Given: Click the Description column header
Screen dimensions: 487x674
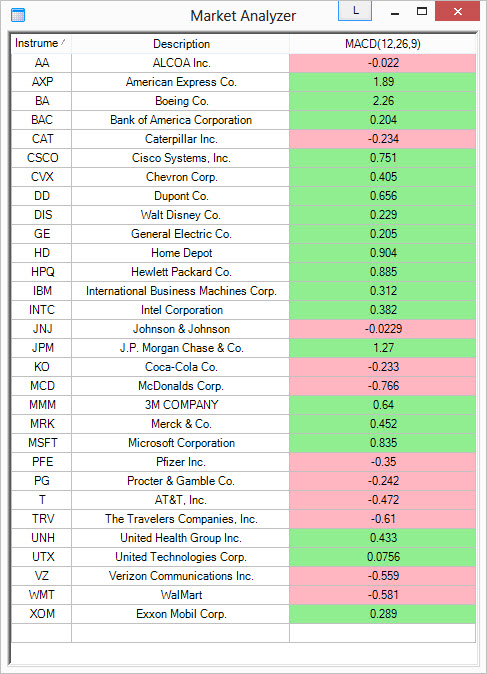Looking at the screenshot, I should point(181,43).
